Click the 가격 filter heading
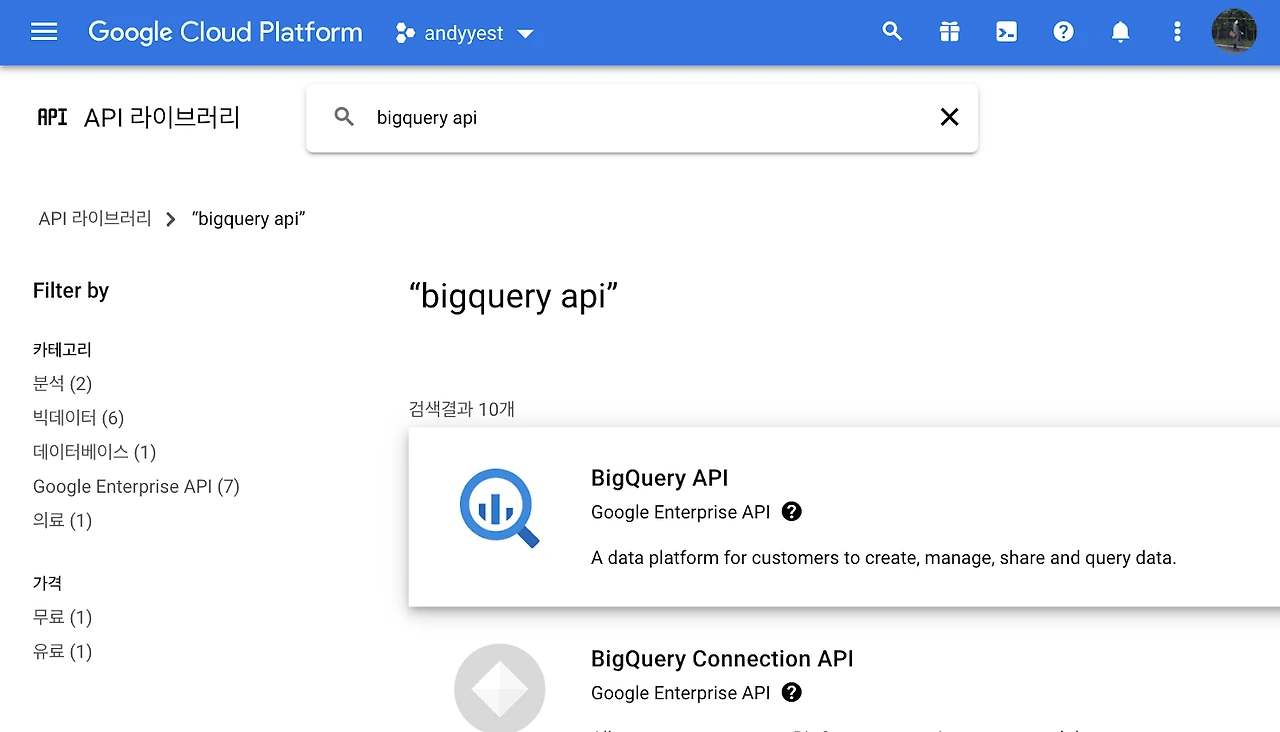Image resolution: width=1280 pixels, height=732 pixels. pos(47,583)
